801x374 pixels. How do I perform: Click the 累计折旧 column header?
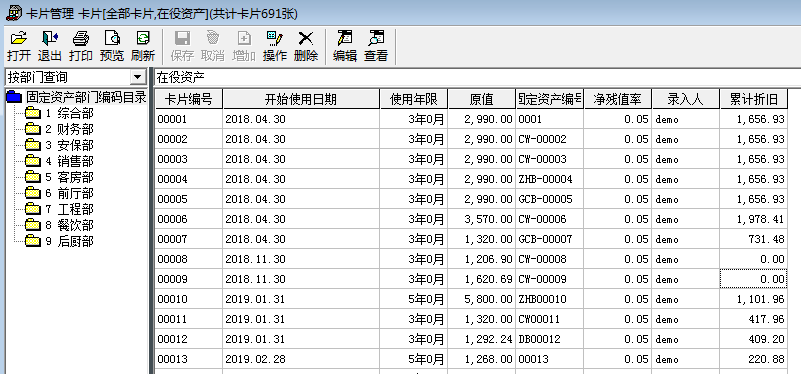pyautogui.click(x=753, y=99)
